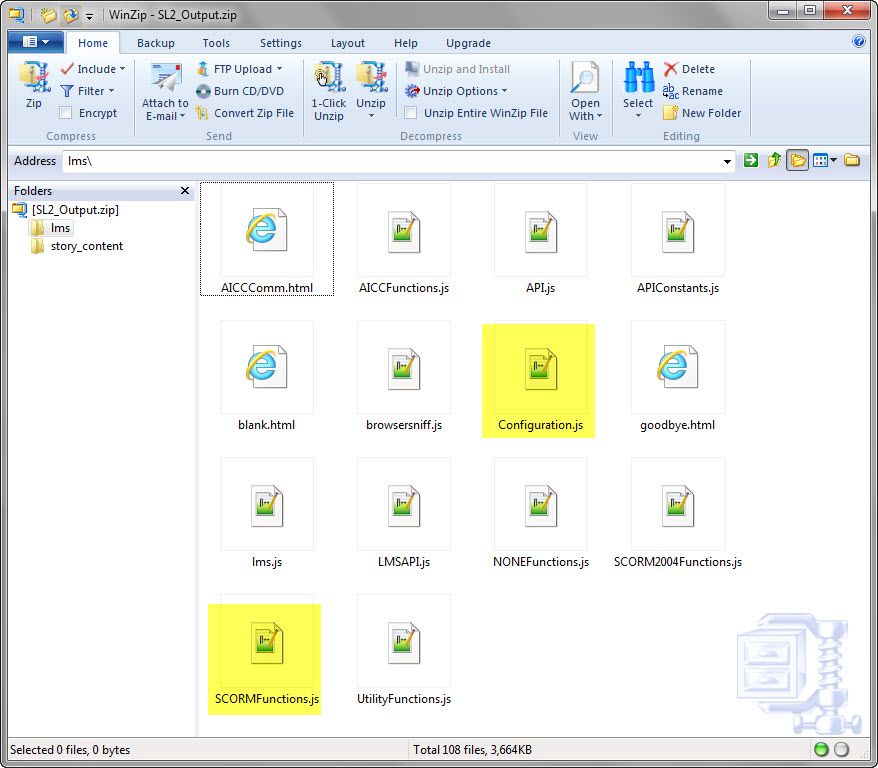Toggle the Folders pane view icon
Screen dimensions: 878x768
pyautogui.click(x=797, y=161)
